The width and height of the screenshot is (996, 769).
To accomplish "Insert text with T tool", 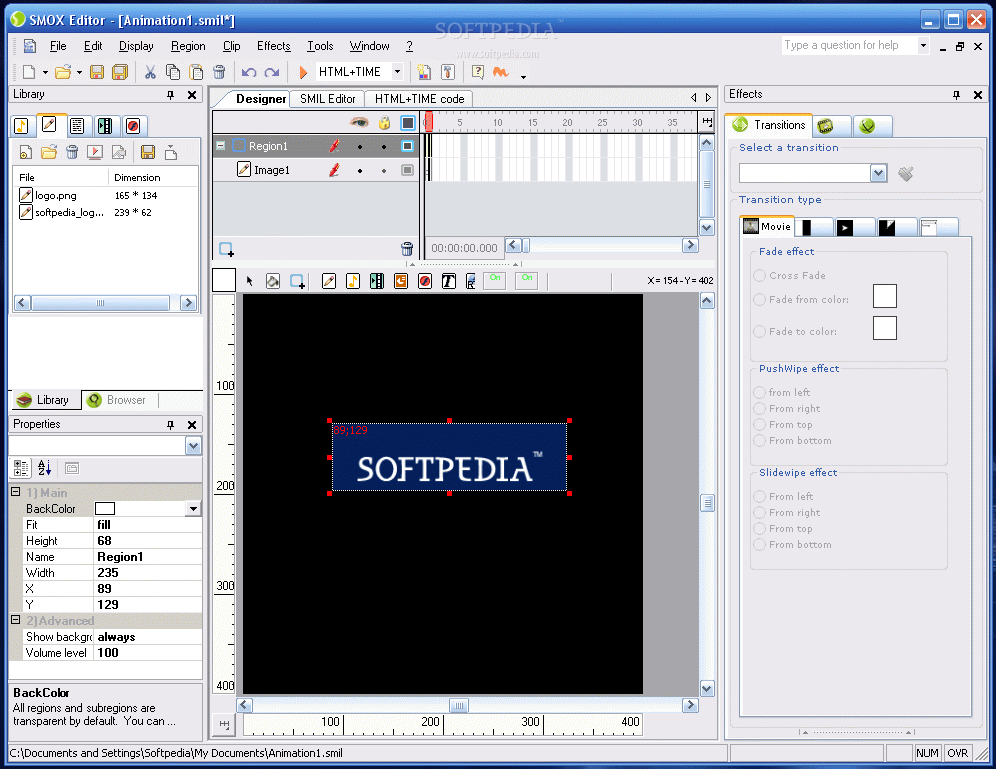I will click(448, 281).
